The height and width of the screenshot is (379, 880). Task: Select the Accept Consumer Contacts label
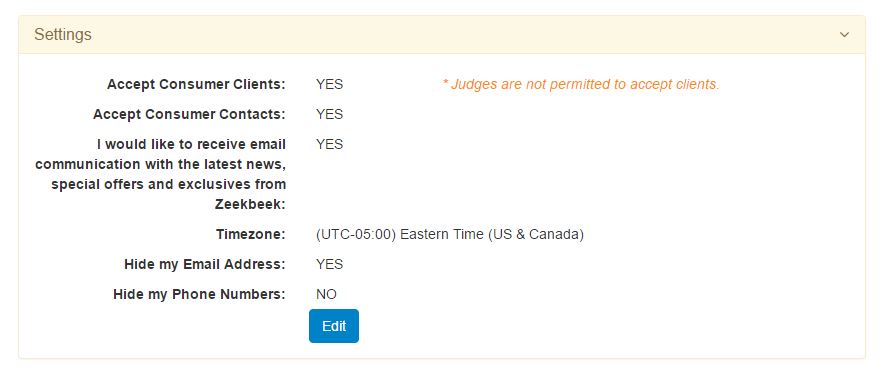coord(189,115)
